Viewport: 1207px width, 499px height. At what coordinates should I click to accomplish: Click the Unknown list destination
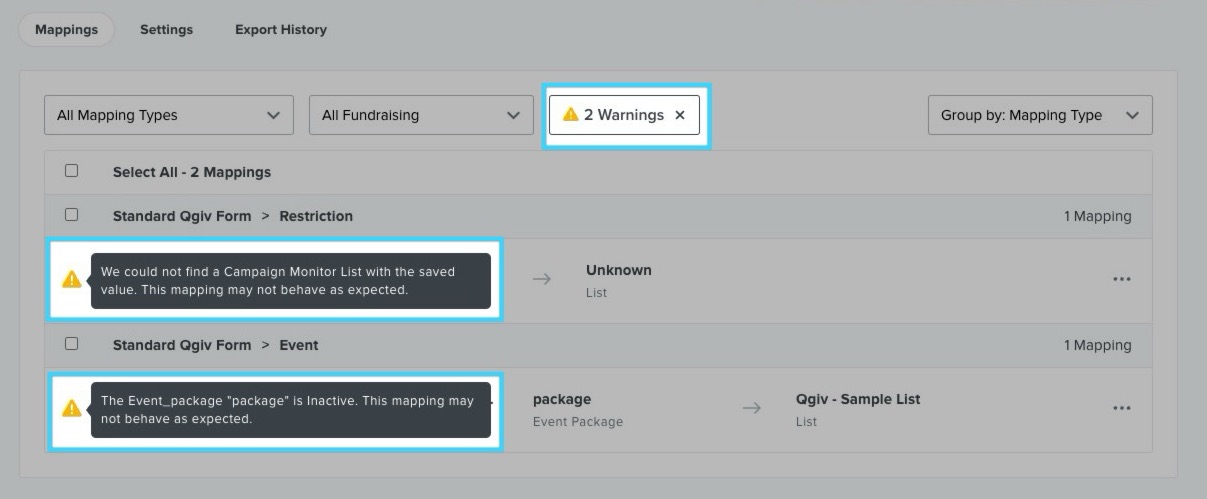pos(618,270)
